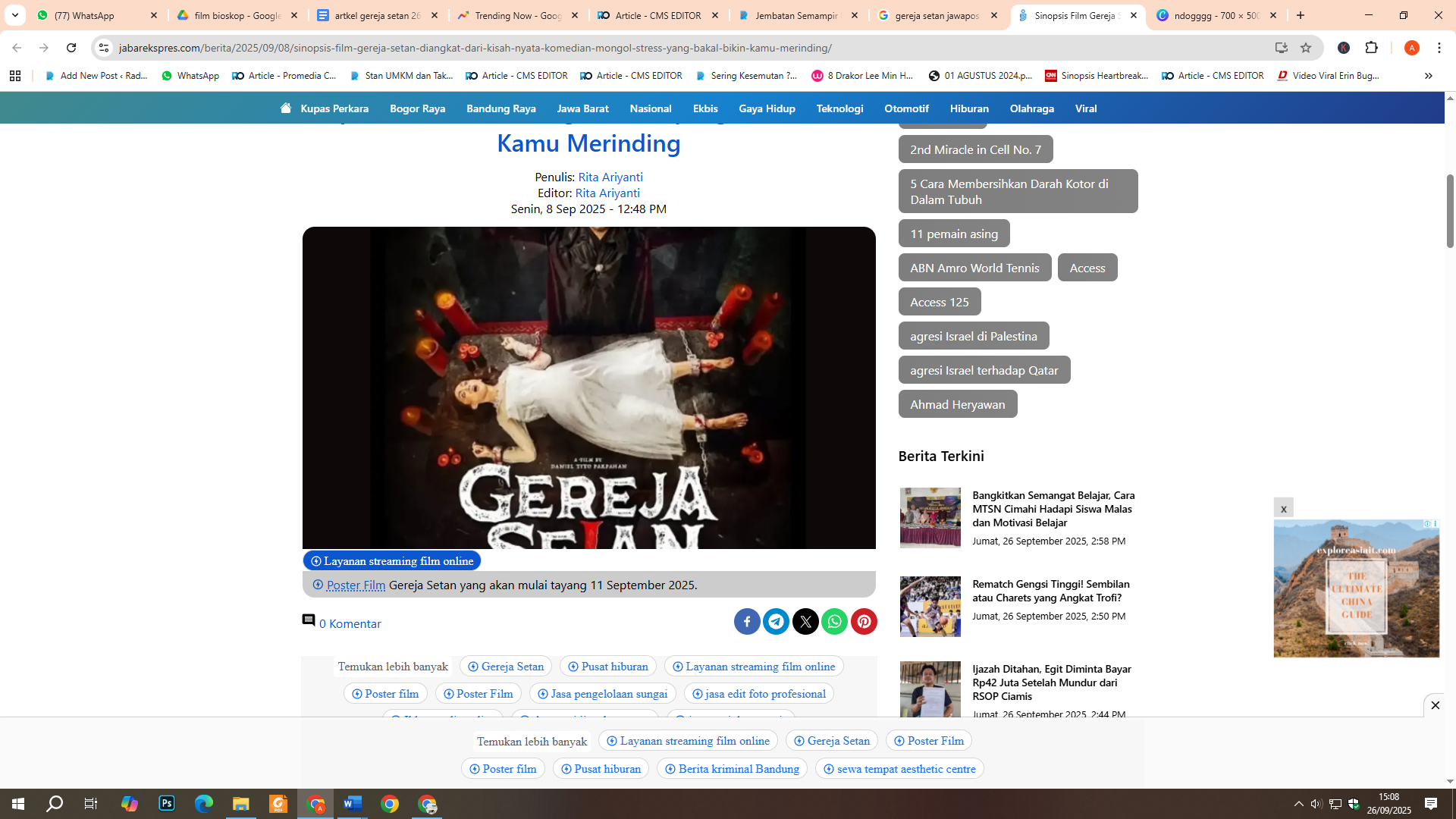Click the home icon in navigation bar

coord(286,108)
